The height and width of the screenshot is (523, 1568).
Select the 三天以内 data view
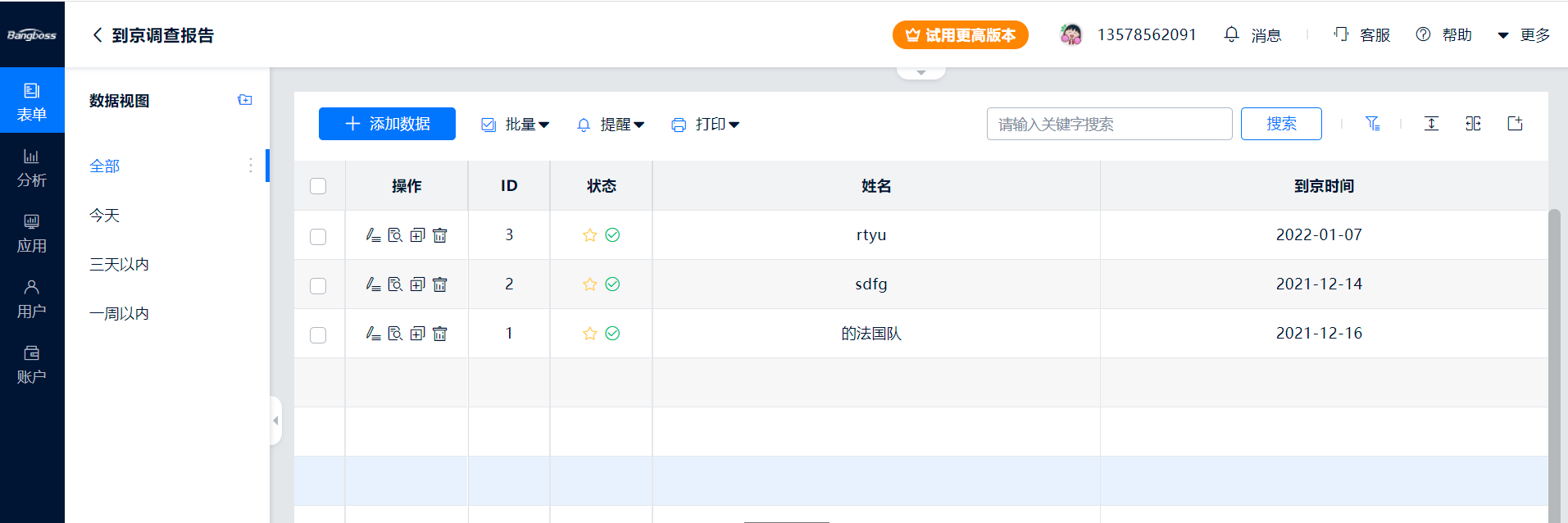point(119,265)
